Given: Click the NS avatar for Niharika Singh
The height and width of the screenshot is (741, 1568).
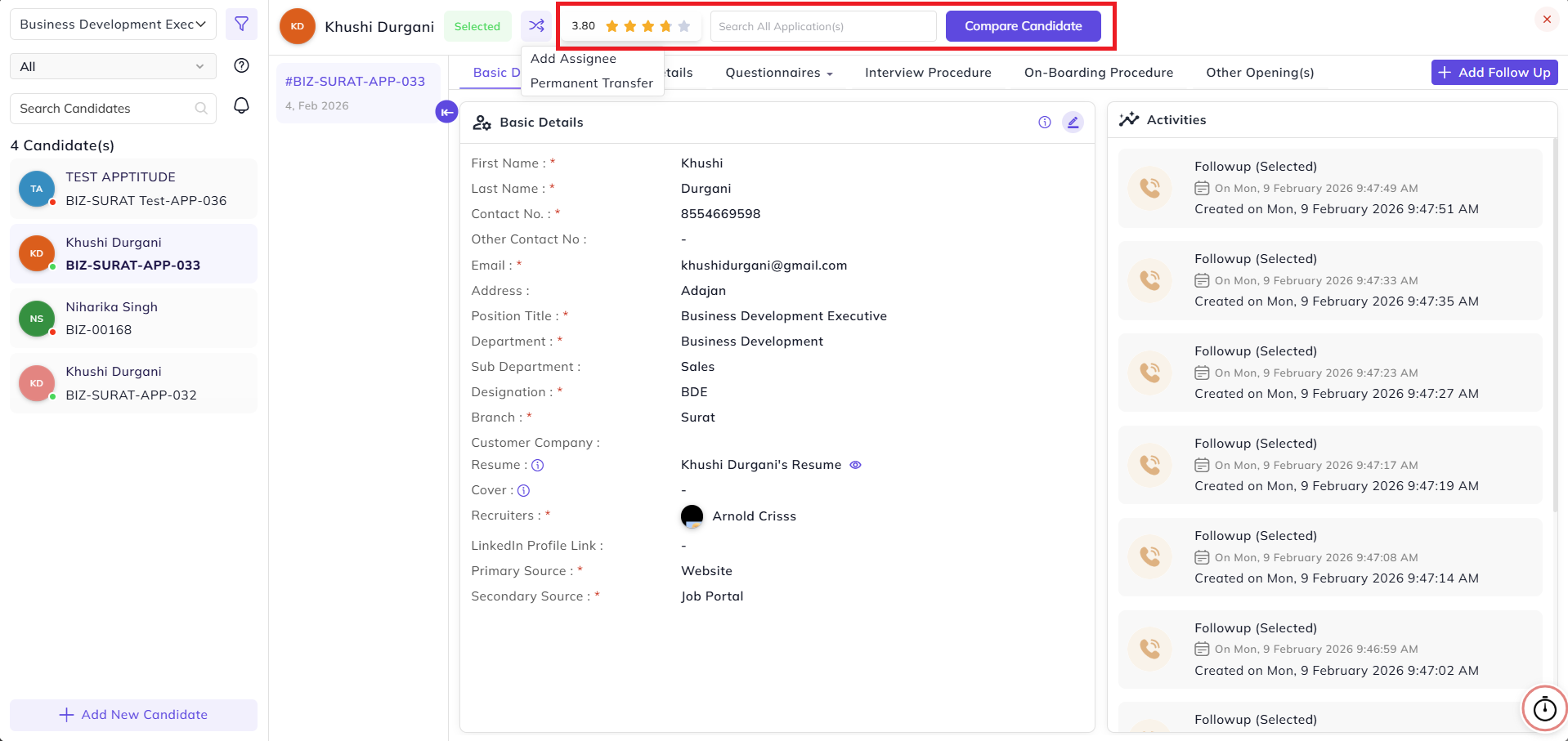Looking at the screenshot, I should coord(37,319).
